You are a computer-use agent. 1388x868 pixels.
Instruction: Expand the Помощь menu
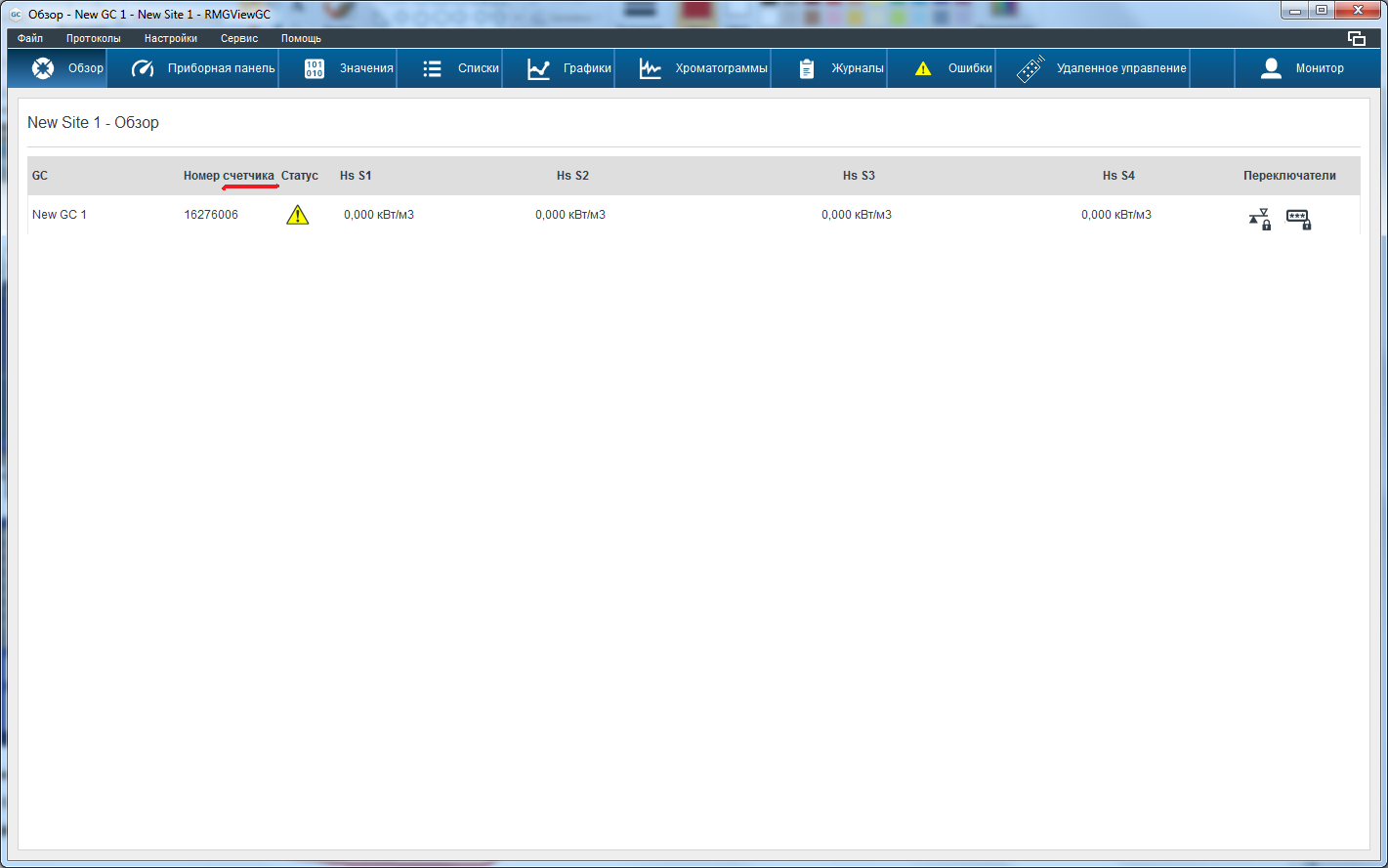click(x=301, y=38)
